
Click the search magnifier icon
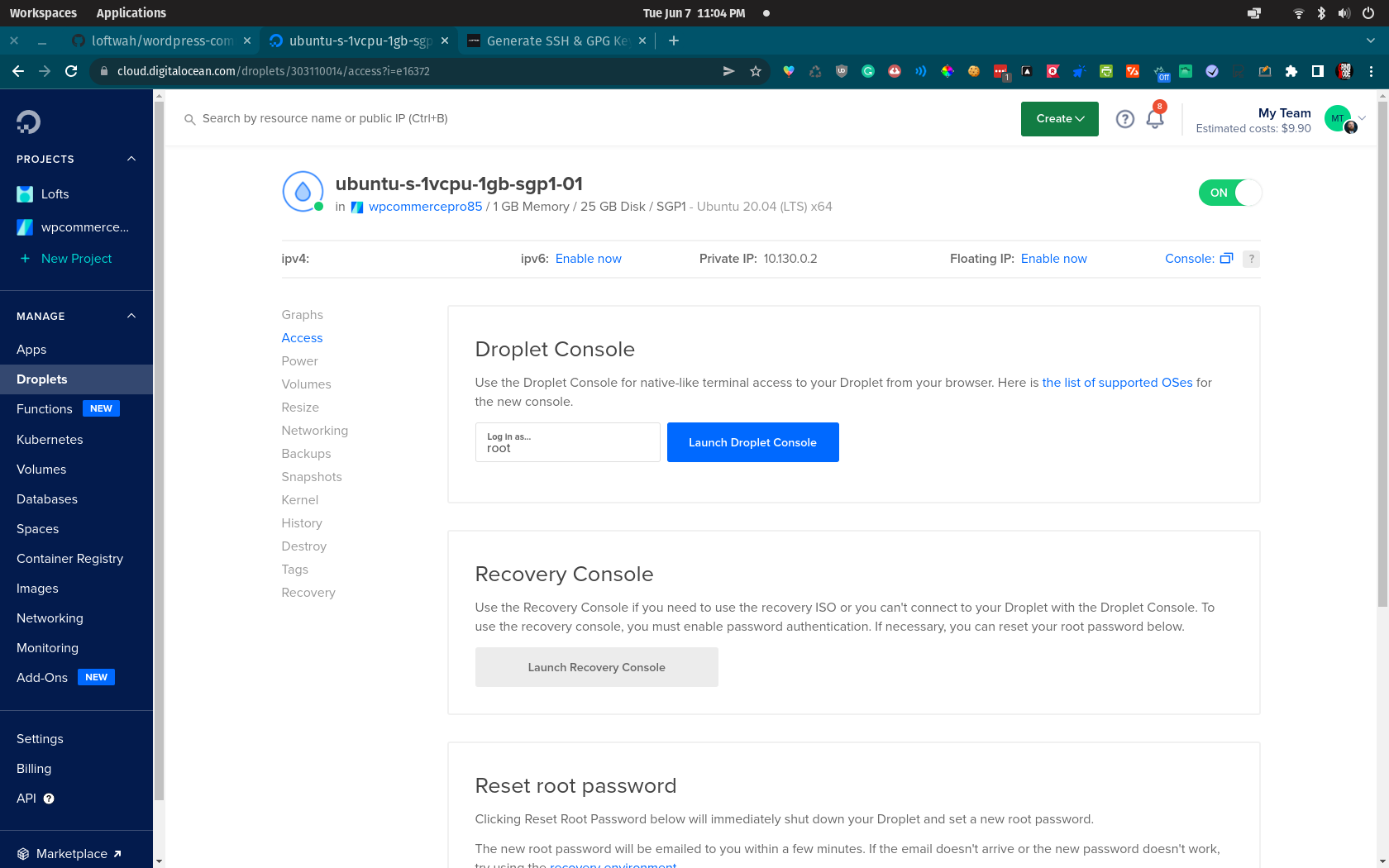click(x=189, y=120)
